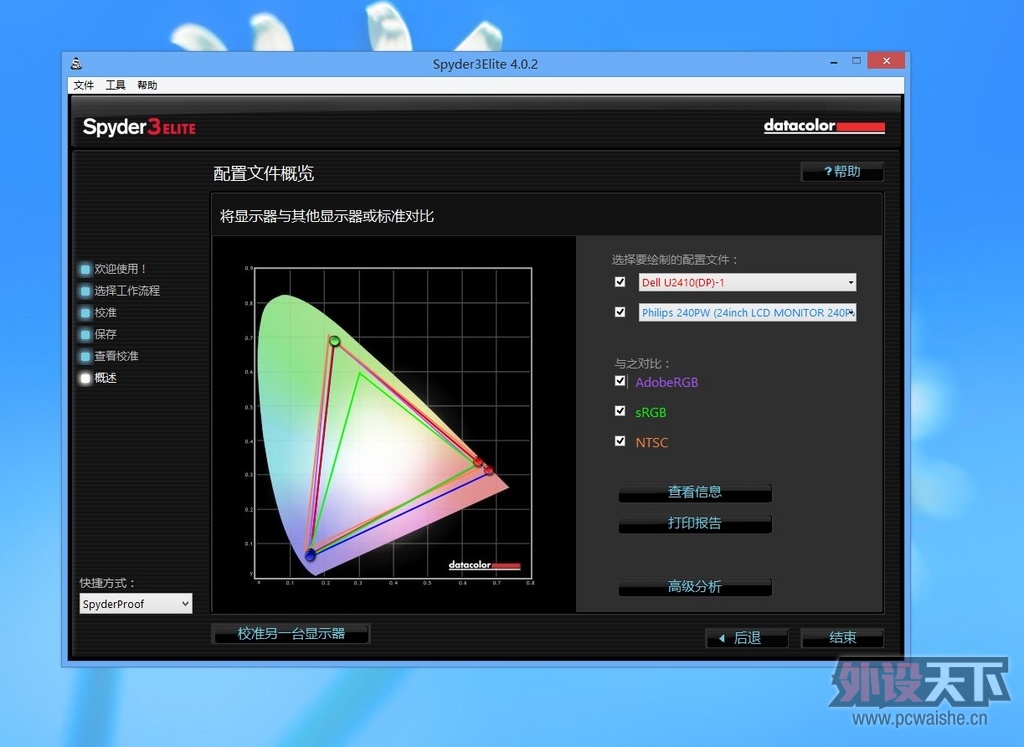Minimize the Spyder3Elite window

point(834,62)
